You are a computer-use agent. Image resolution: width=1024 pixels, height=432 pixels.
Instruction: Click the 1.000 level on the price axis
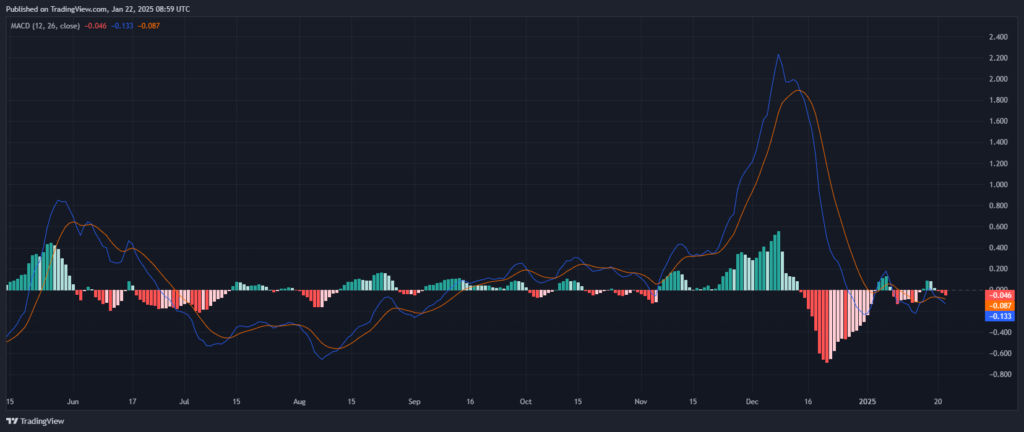pos(998,185)
